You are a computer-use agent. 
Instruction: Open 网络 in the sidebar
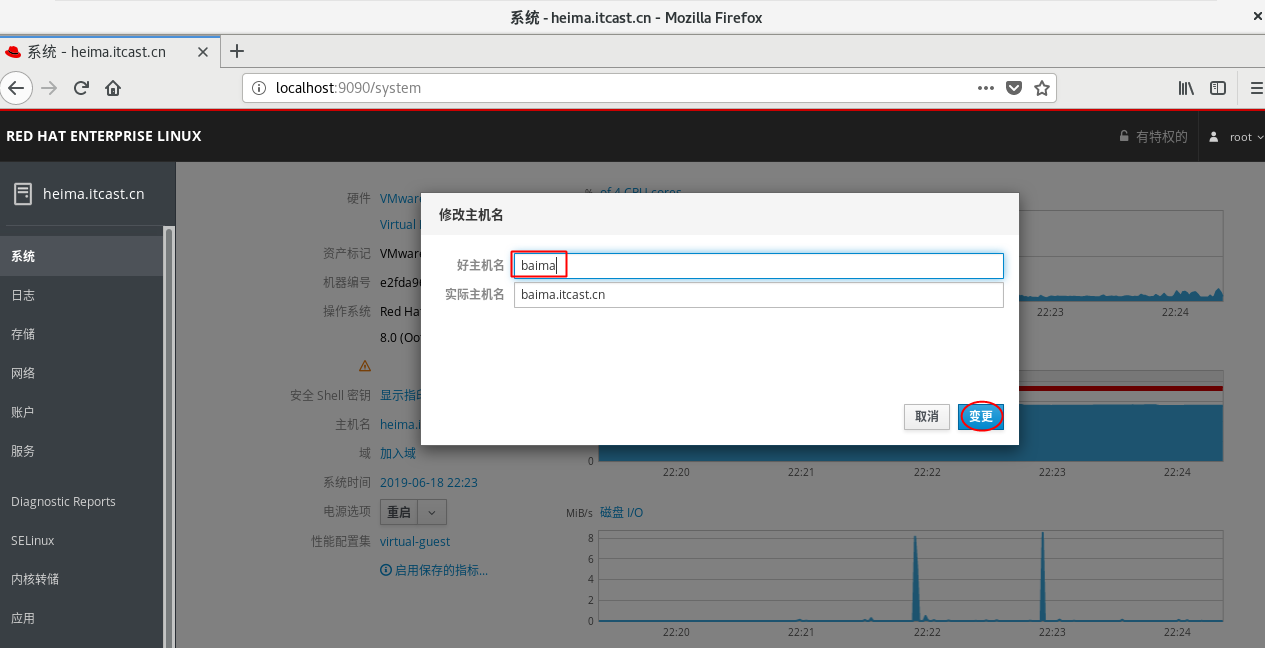pyautogui.click(x=82, y=373)
